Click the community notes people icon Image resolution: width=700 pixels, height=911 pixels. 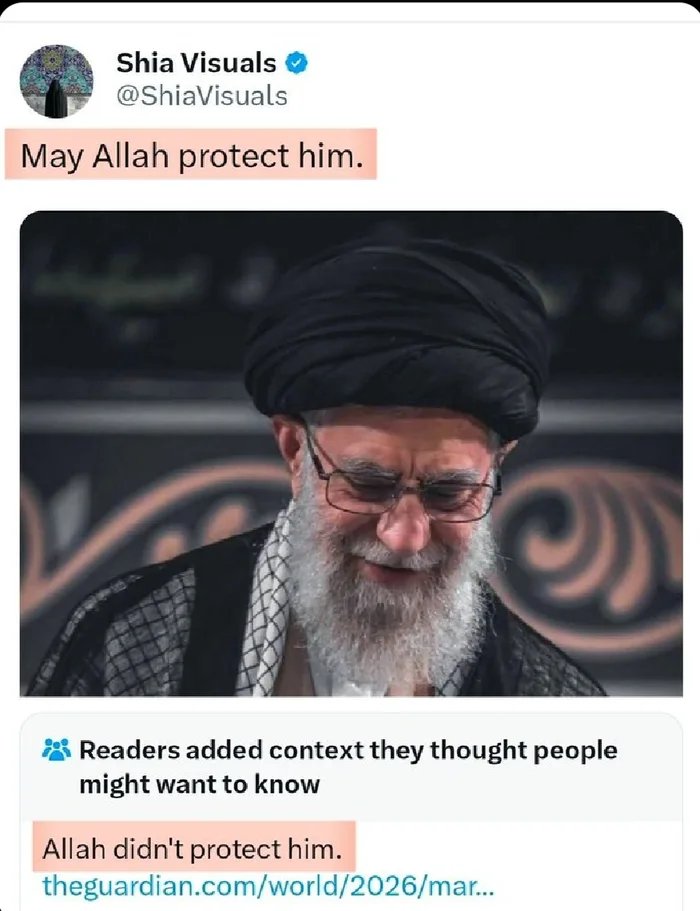[x=56, y=750]
